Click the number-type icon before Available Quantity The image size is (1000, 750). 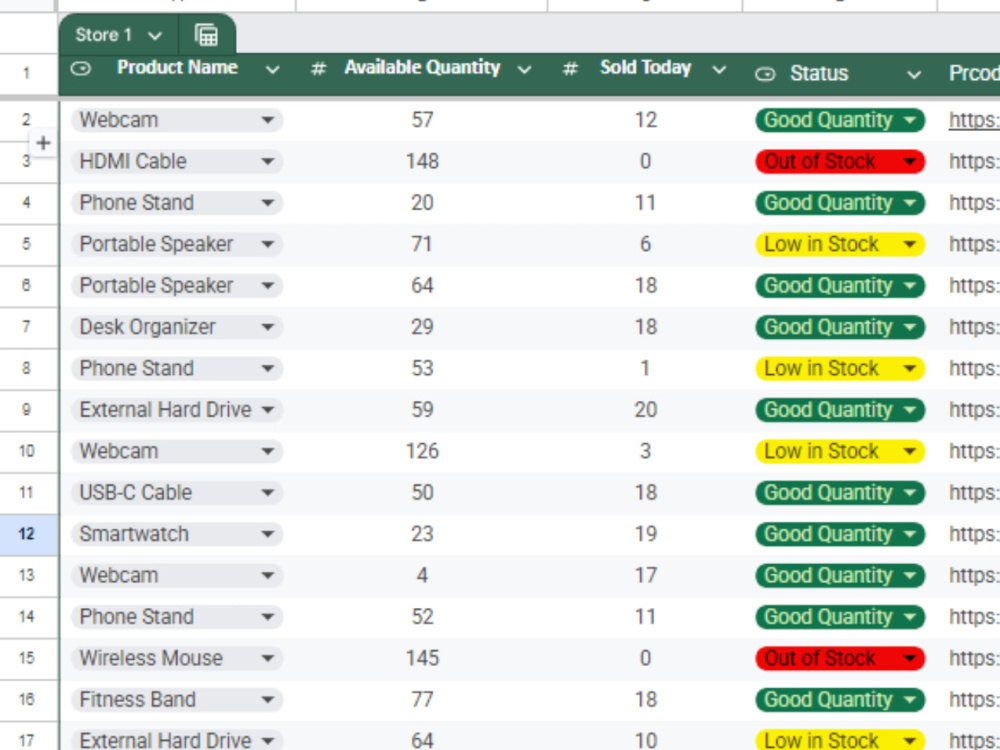[x=318, y=68]
